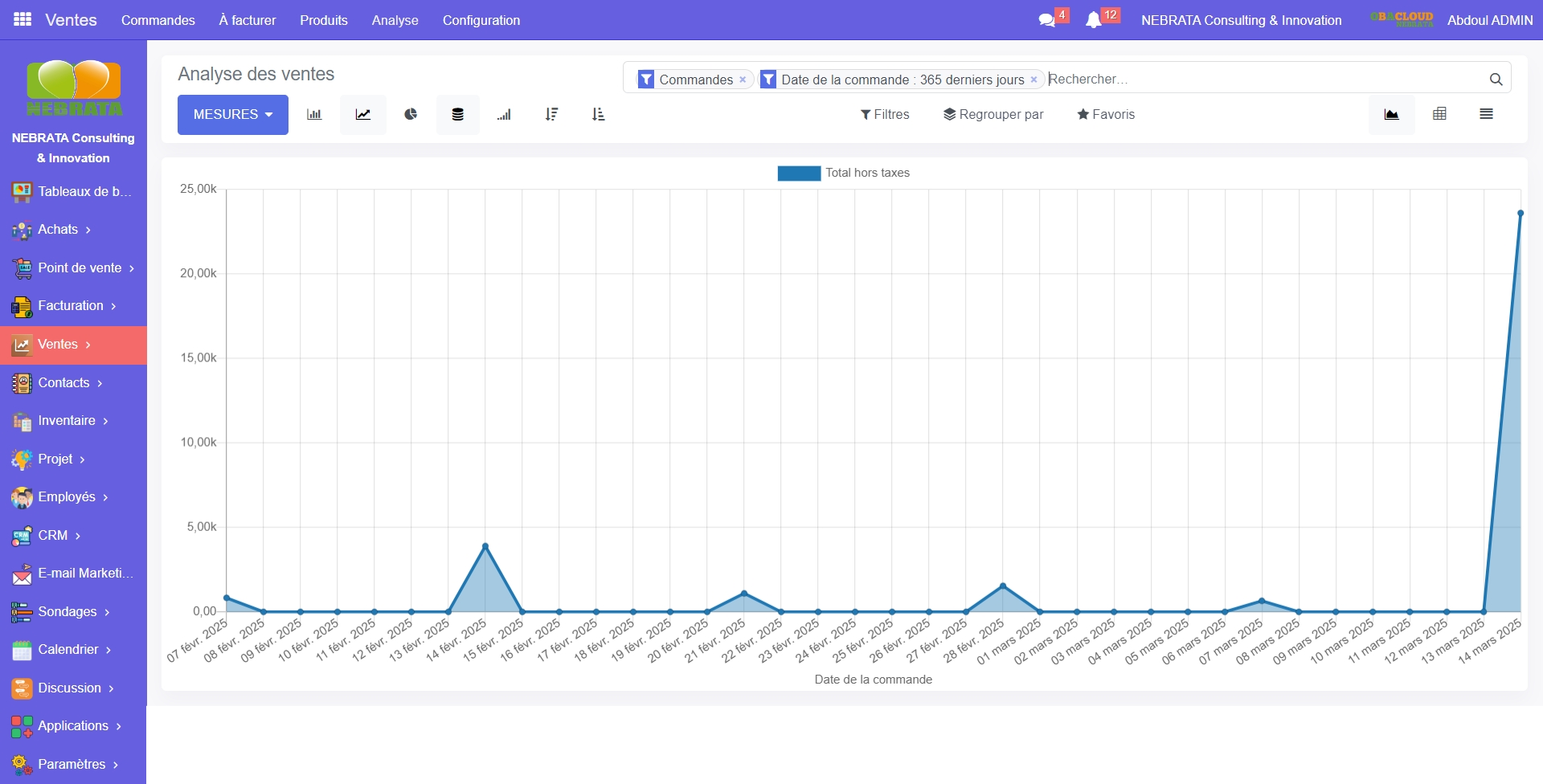Open the Filtres dropdown
1543x784 pixels.
click(x=885, y=115)
